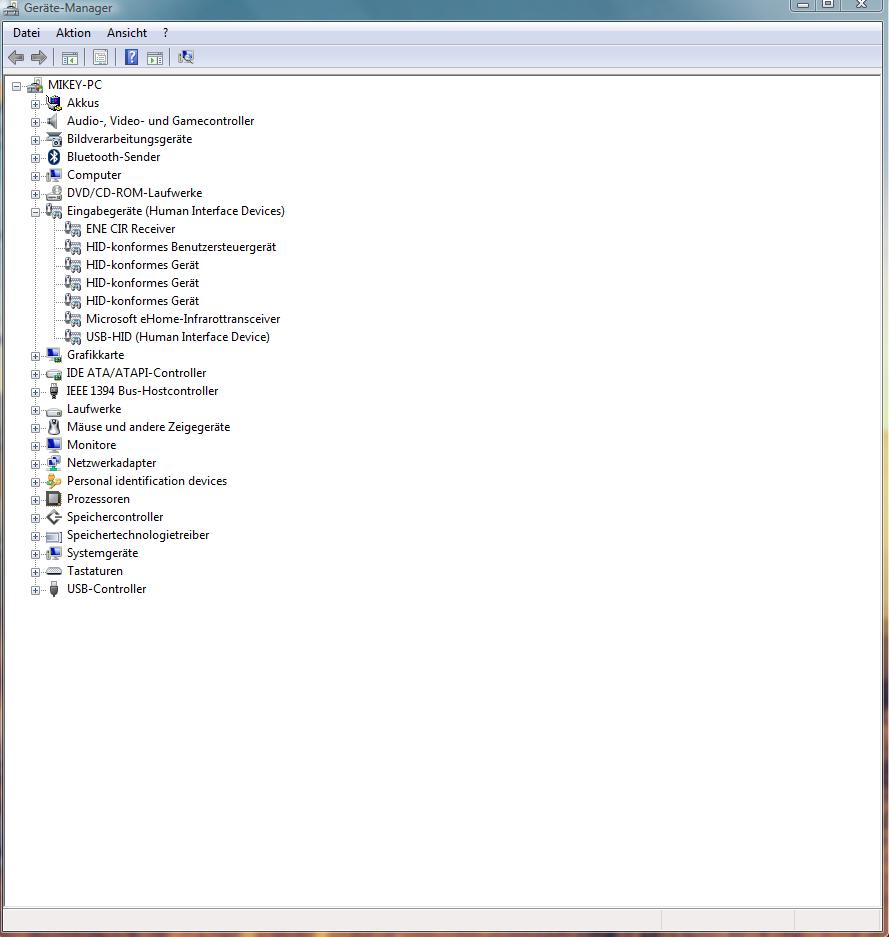Close the Geräte-Manager window
This screenshot has height=937, width=889.
861,5
